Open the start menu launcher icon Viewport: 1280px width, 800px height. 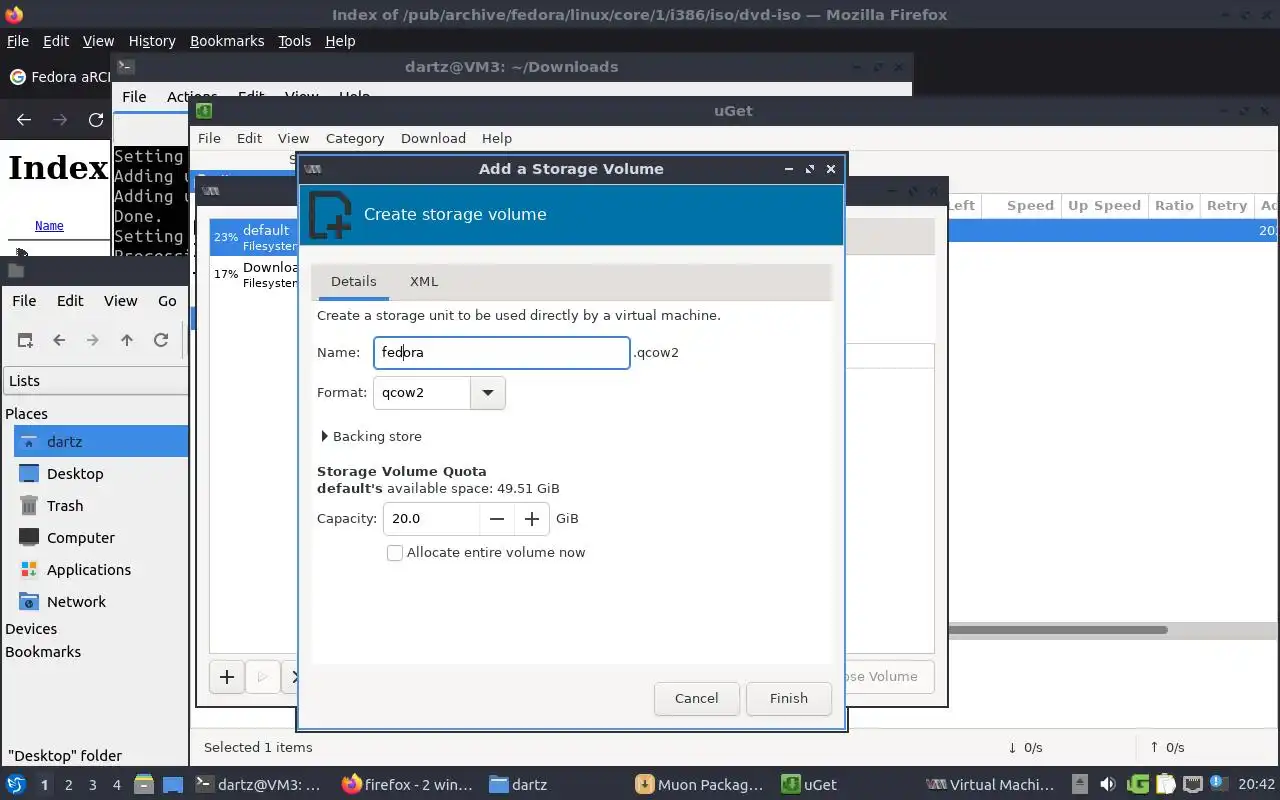pos(16,784)
